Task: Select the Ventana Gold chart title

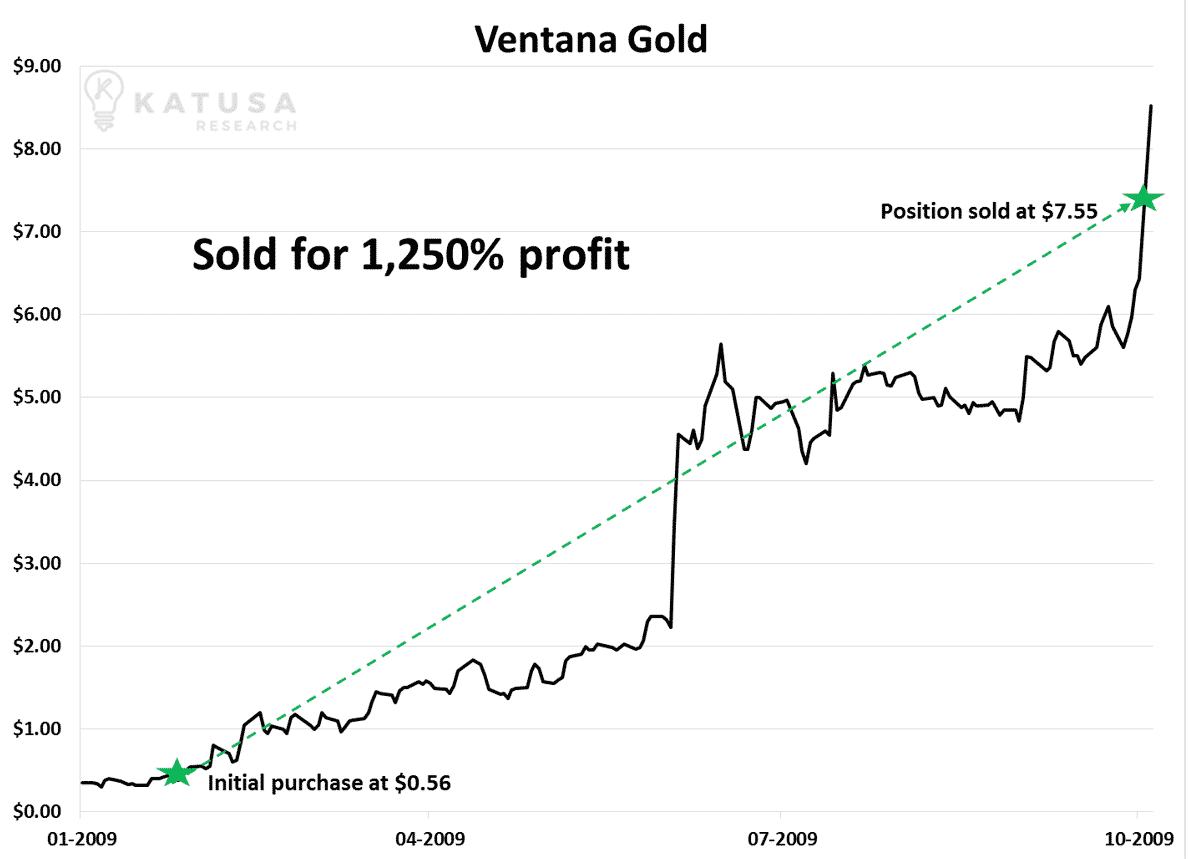Action: (x=591, y=39)
